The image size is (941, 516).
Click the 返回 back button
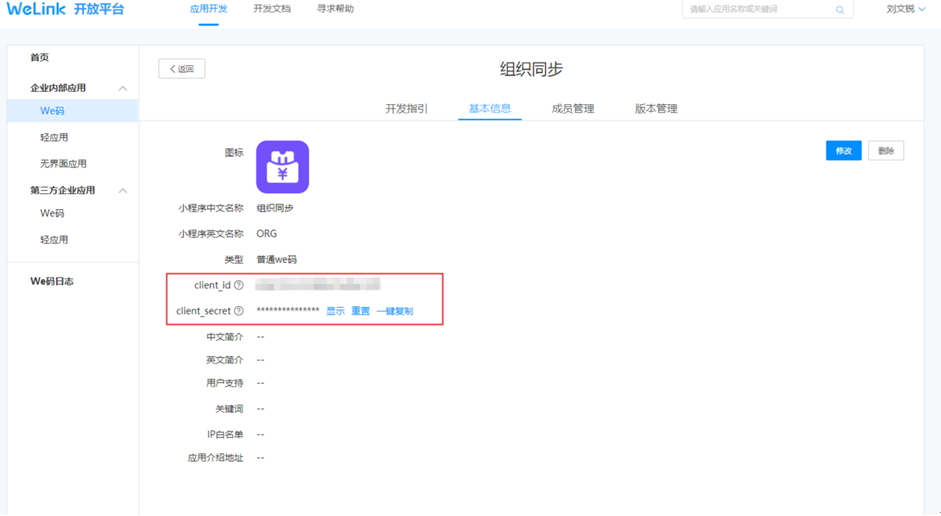(x=182, y=69)
